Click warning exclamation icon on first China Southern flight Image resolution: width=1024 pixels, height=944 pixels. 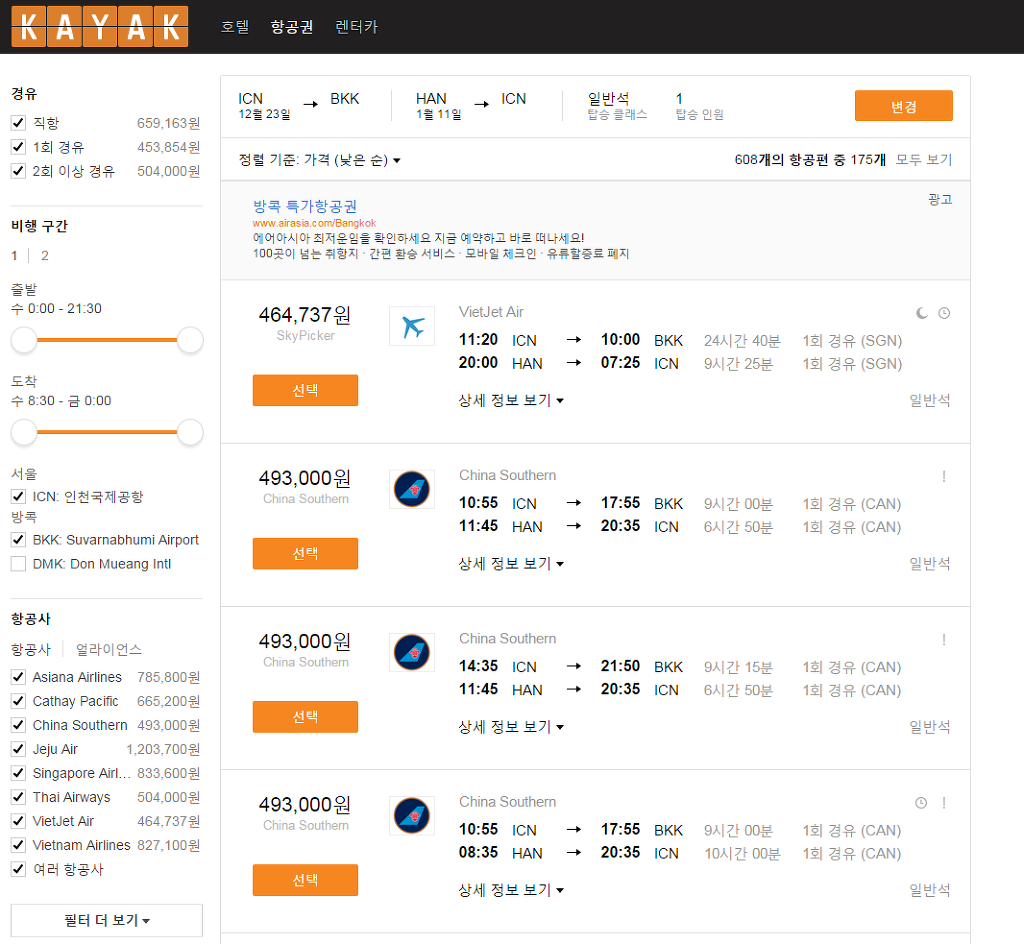[x=944, y=477]
